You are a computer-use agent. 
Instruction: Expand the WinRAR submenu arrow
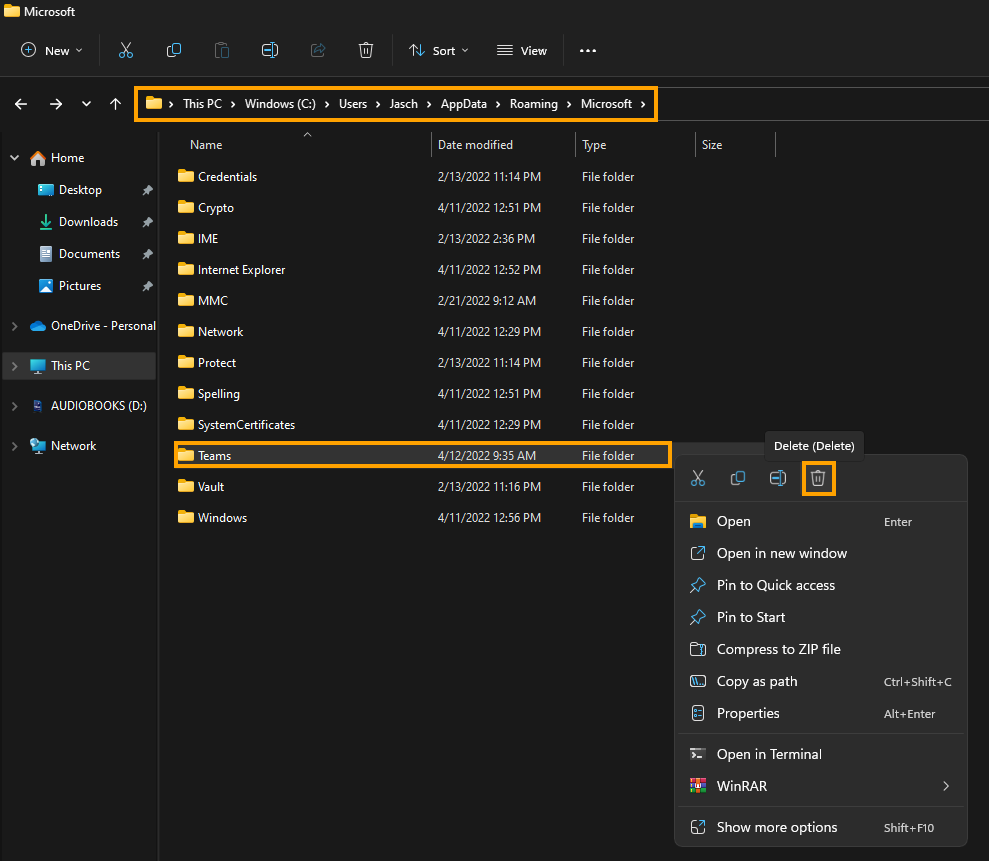point(946,786)
